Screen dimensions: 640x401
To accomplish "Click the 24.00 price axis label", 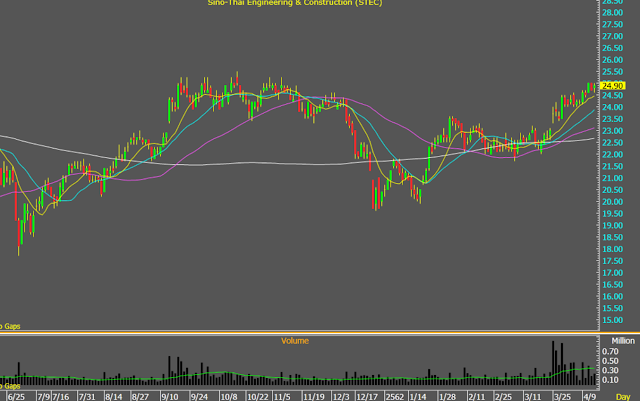I will pyautogui.click(x=613, y=107).
